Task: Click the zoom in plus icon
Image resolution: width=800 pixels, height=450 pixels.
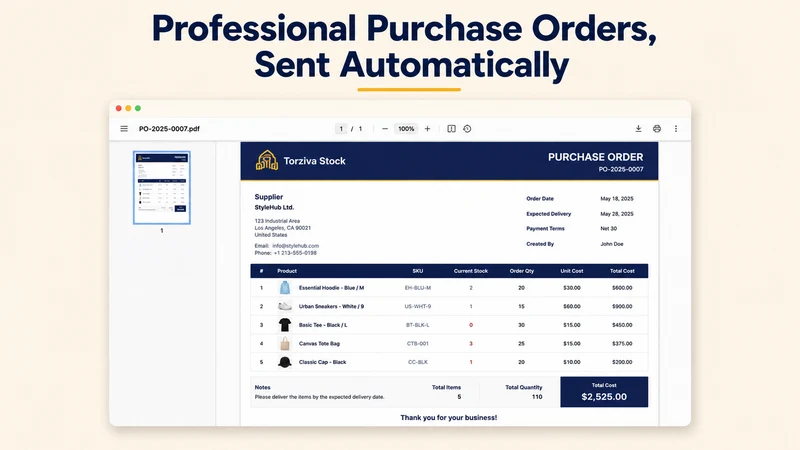Action: click(428, 129)
